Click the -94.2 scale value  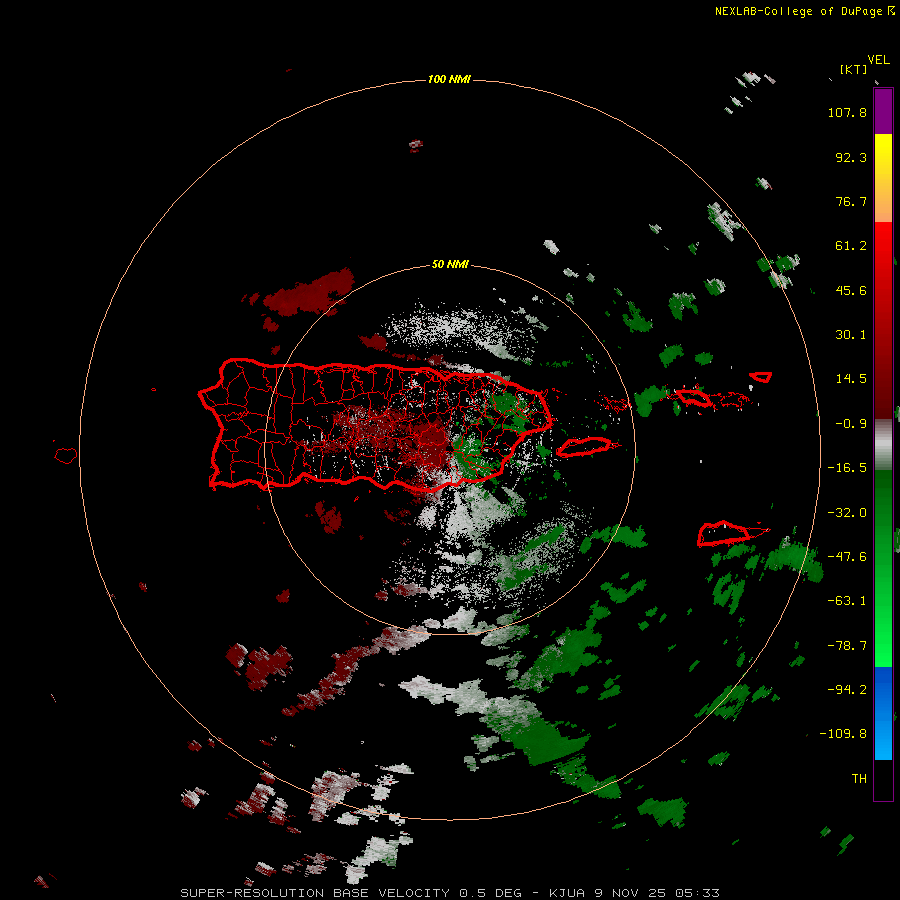point(847,689)
